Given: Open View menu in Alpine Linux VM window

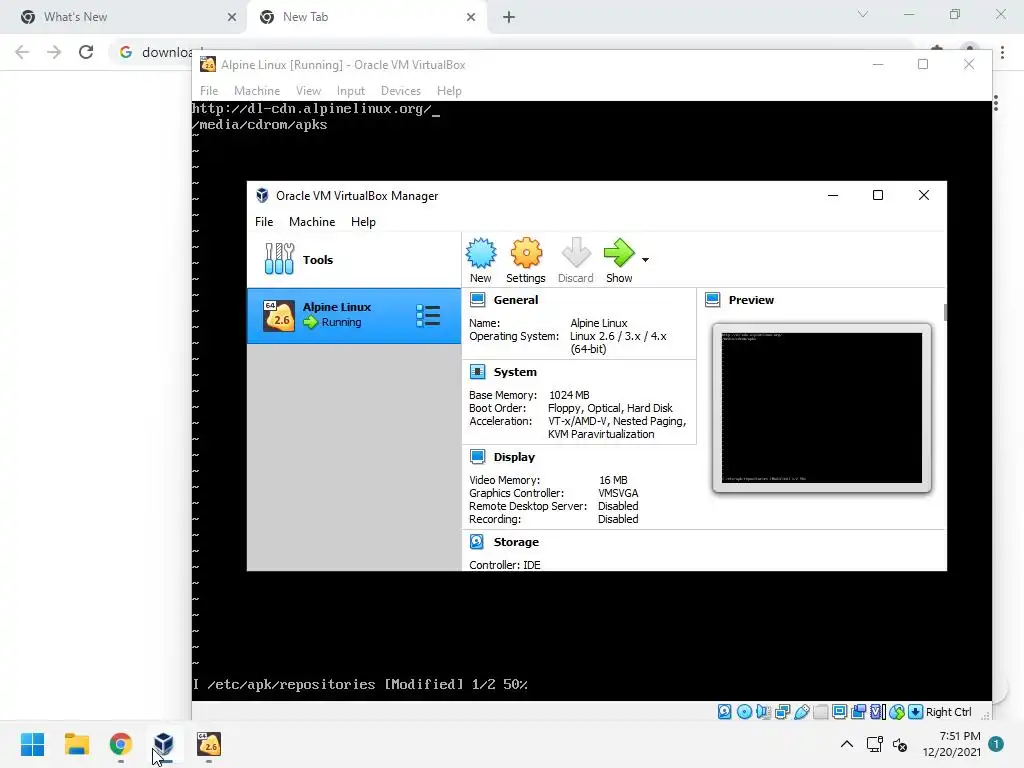Looking at the screenshot, I should point(308,91).
